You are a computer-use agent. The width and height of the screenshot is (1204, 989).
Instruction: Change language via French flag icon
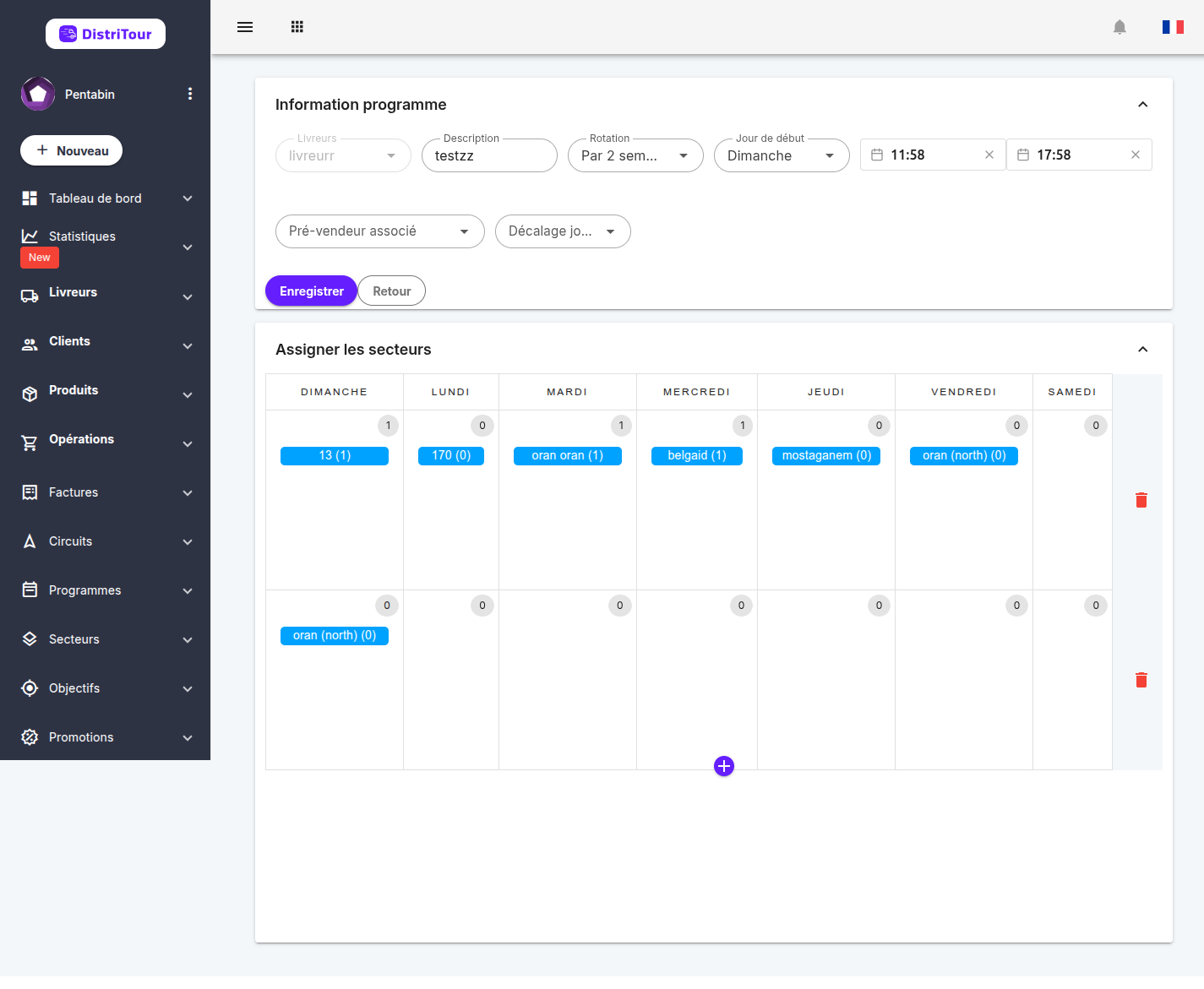1173,27
